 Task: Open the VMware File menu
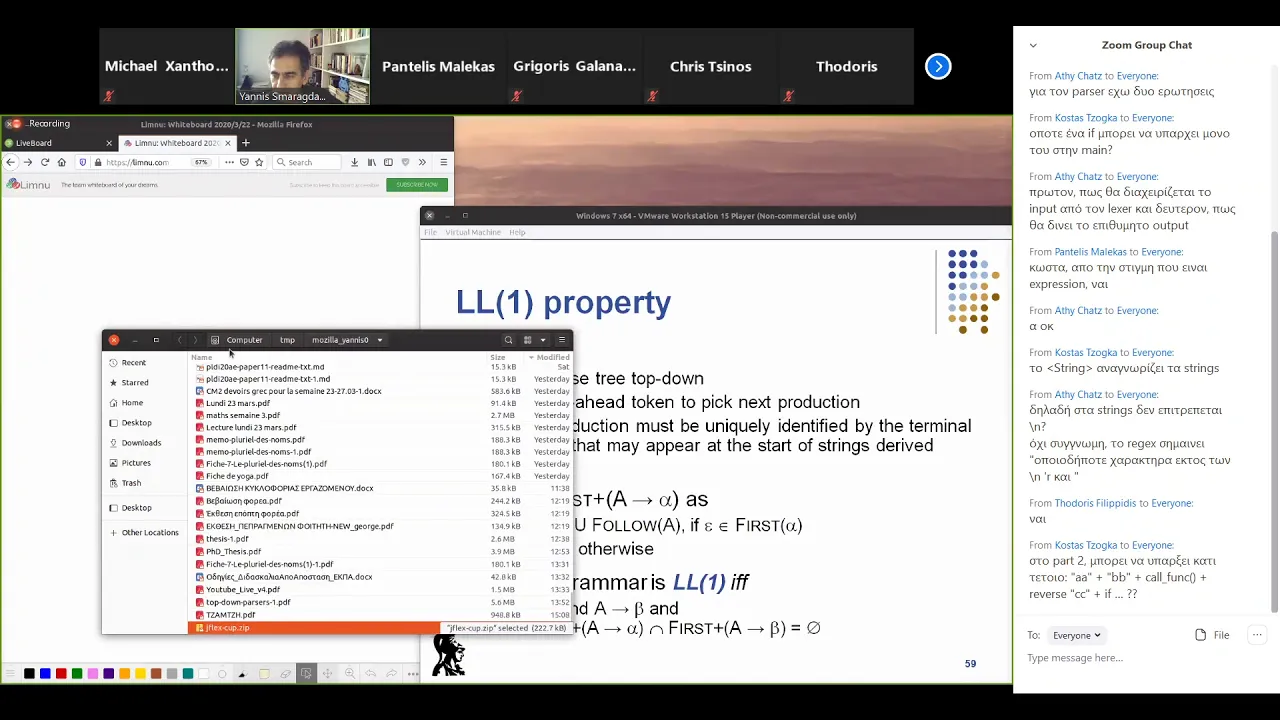[x=430, y=232]
